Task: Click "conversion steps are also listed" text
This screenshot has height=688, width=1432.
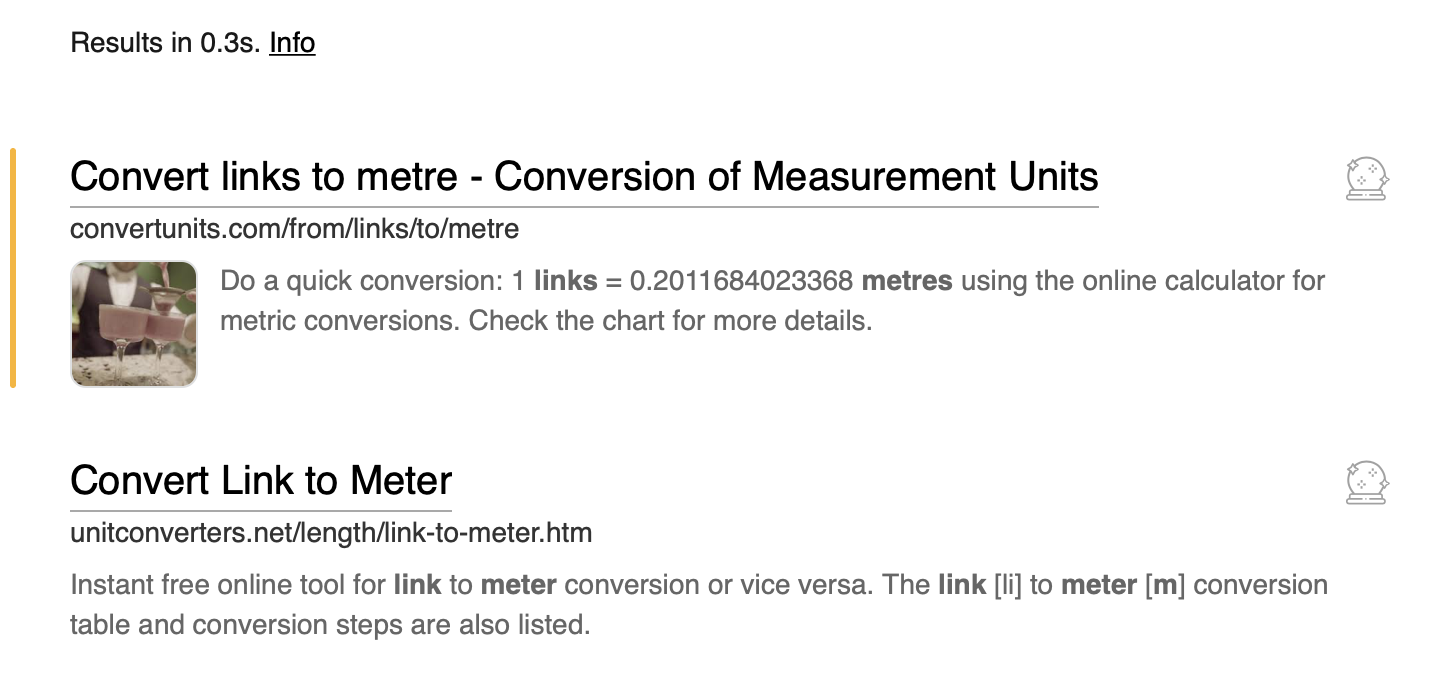Action: point(419,626)
